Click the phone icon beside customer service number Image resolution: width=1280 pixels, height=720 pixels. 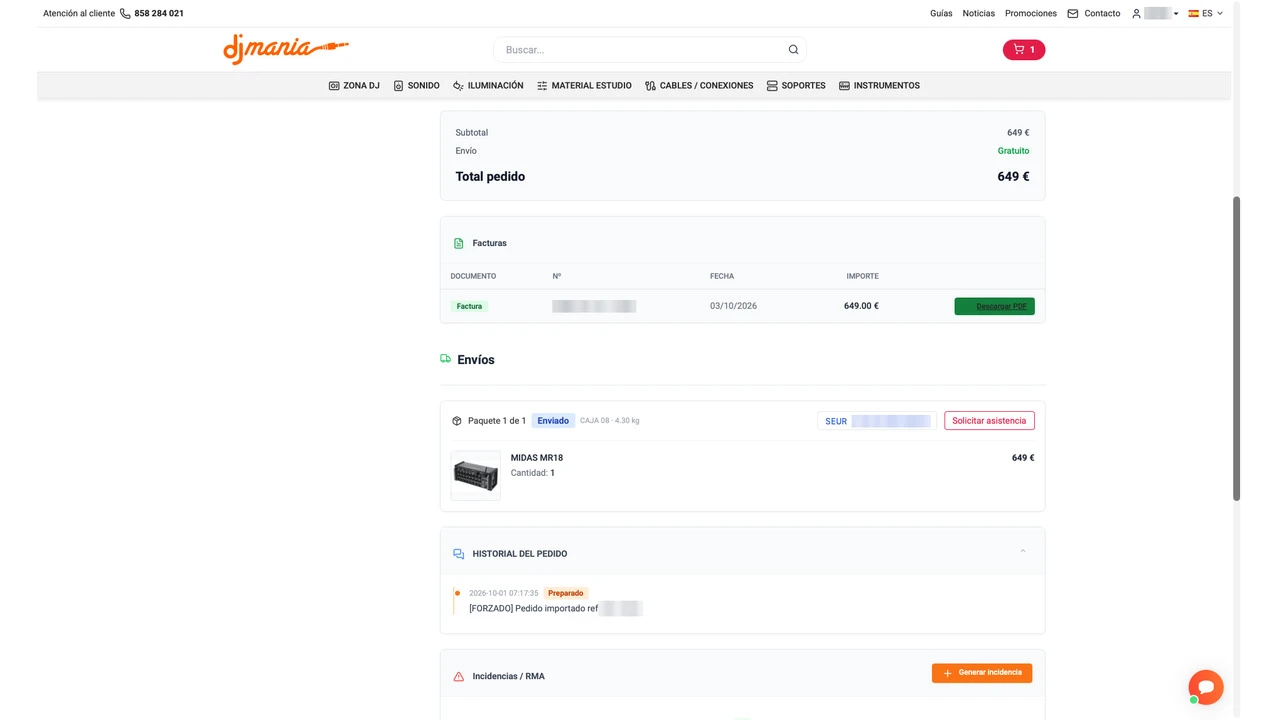pyautogui.click(x=125, y=14)
